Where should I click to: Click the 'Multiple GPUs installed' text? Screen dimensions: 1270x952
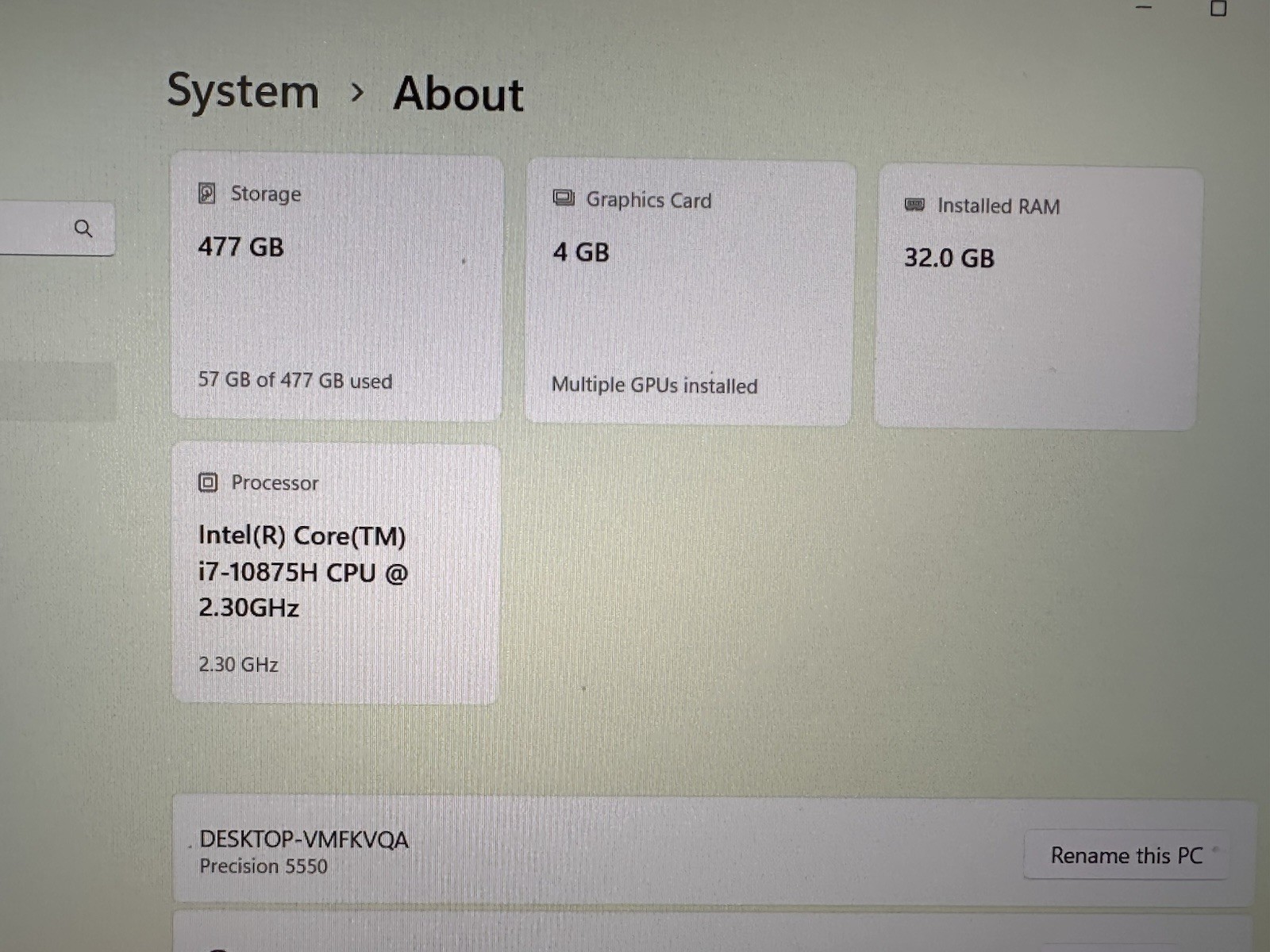tap(654, 385)
